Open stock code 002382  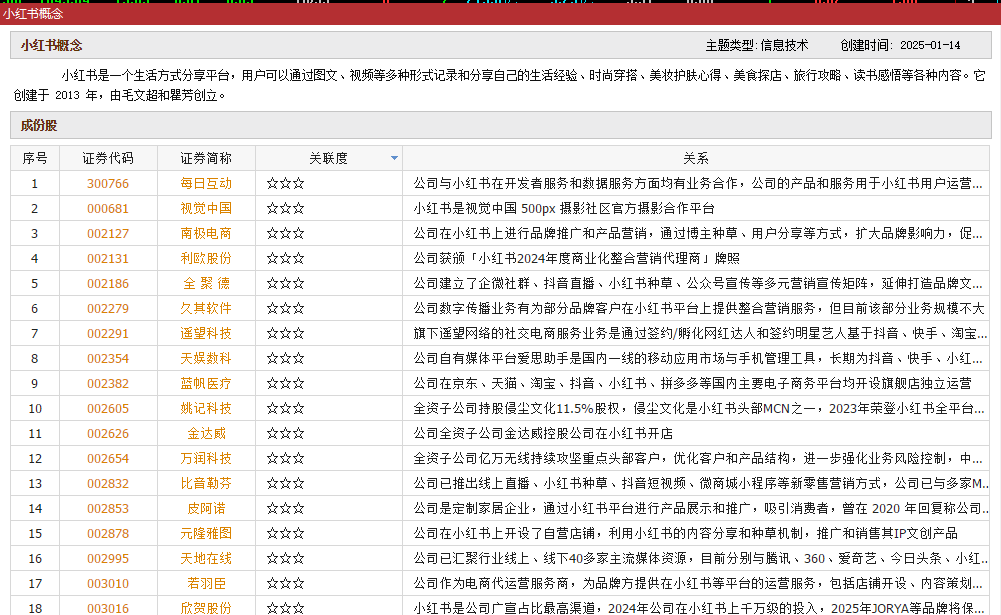108,384
